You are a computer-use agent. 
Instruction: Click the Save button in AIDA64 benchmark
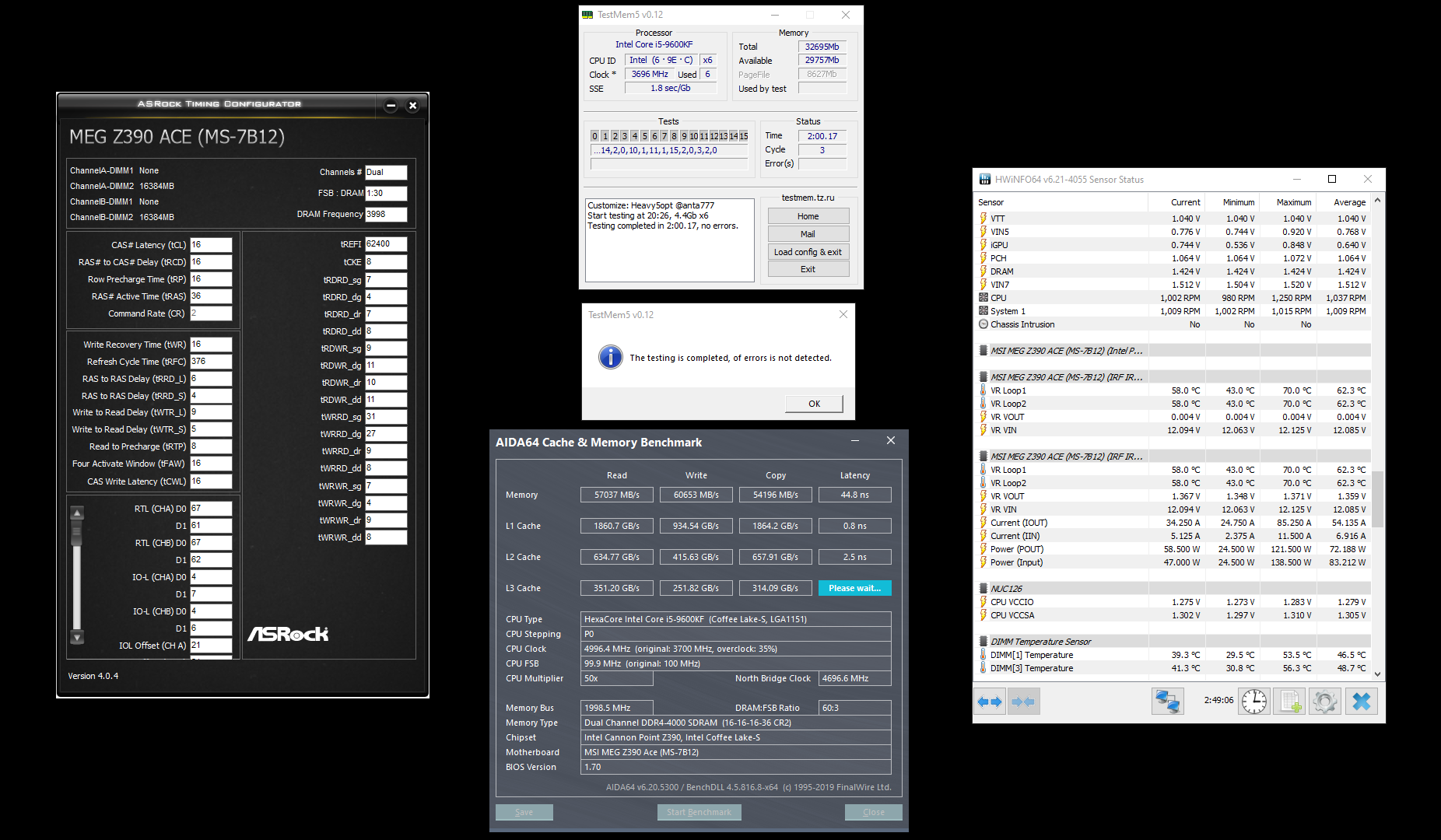click(524, 812)
